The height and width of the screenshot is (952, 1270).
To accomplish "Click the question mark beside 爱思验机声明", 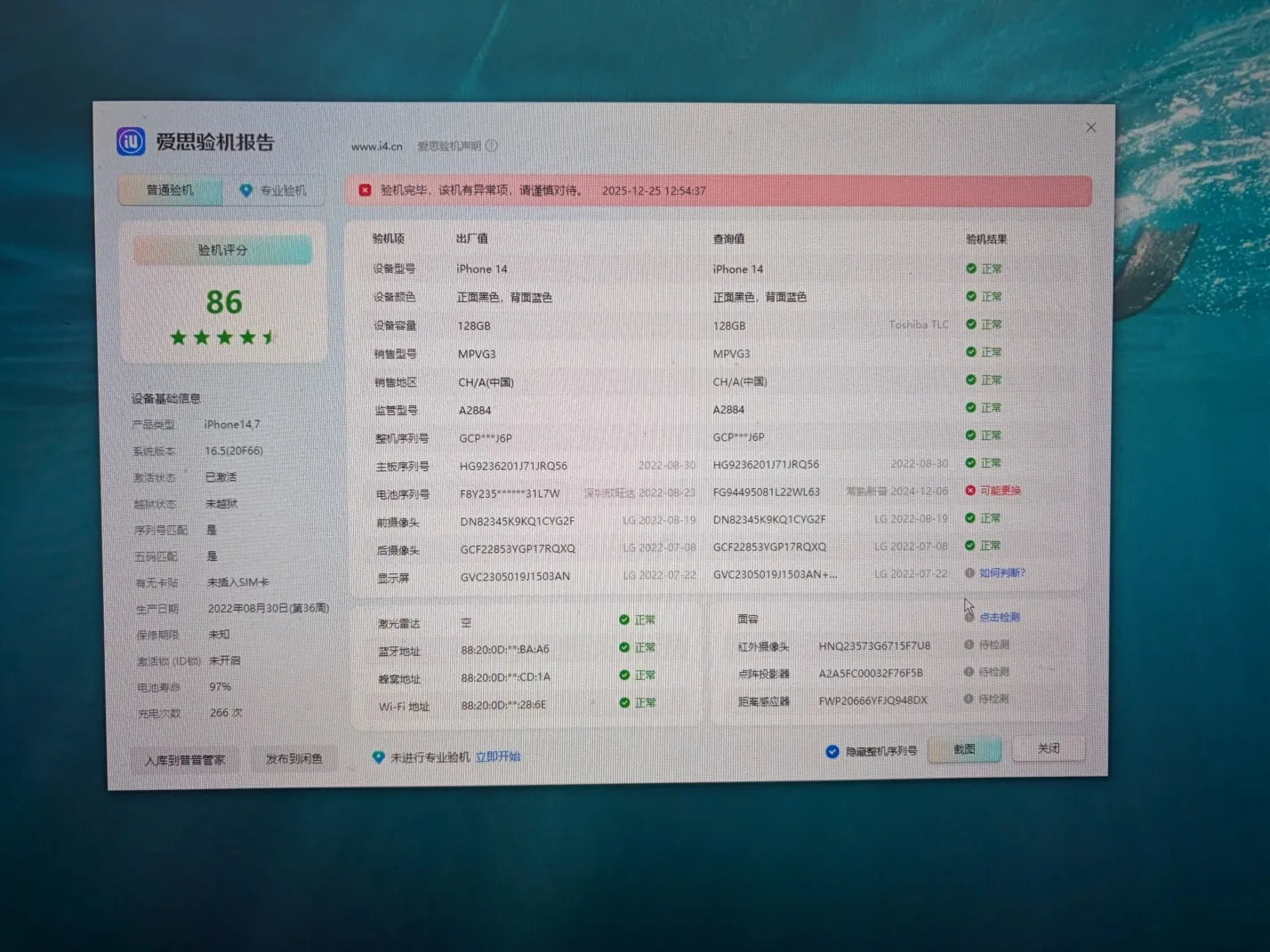I will pyautogui.click(x=492, y=146).
